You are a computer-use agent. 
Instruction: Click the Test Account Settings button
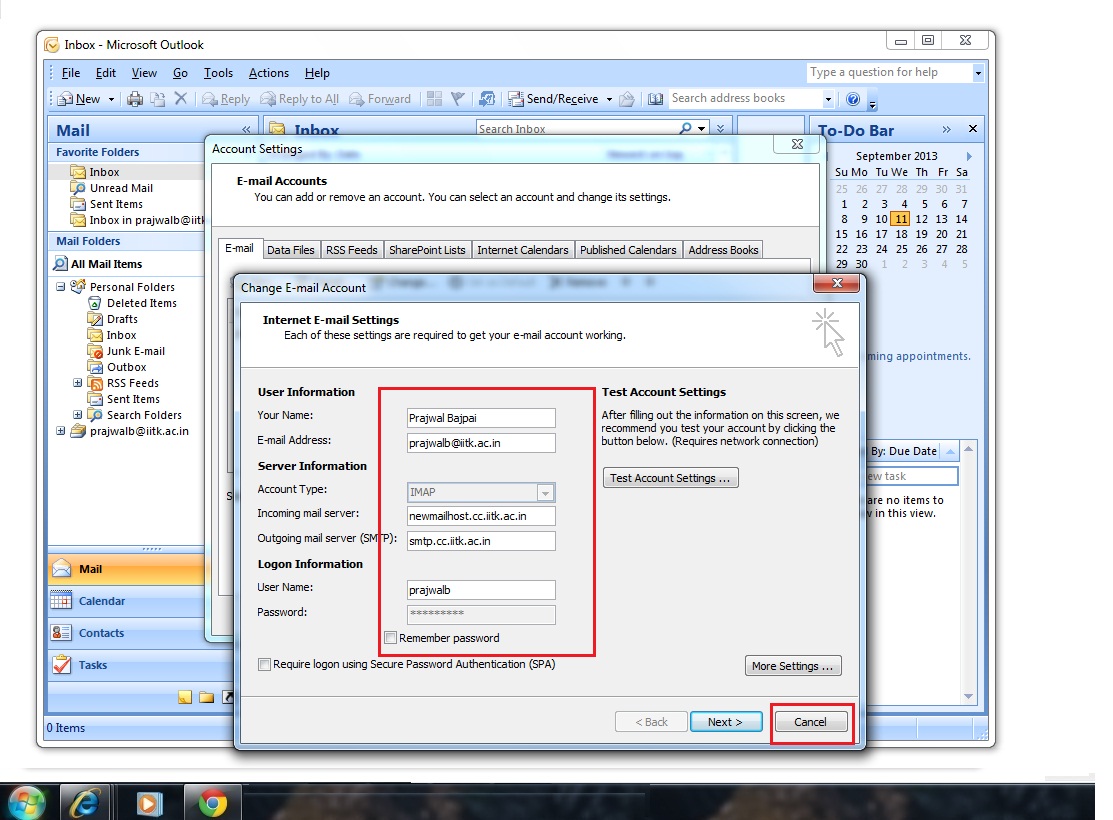click(x=670, y=478)
